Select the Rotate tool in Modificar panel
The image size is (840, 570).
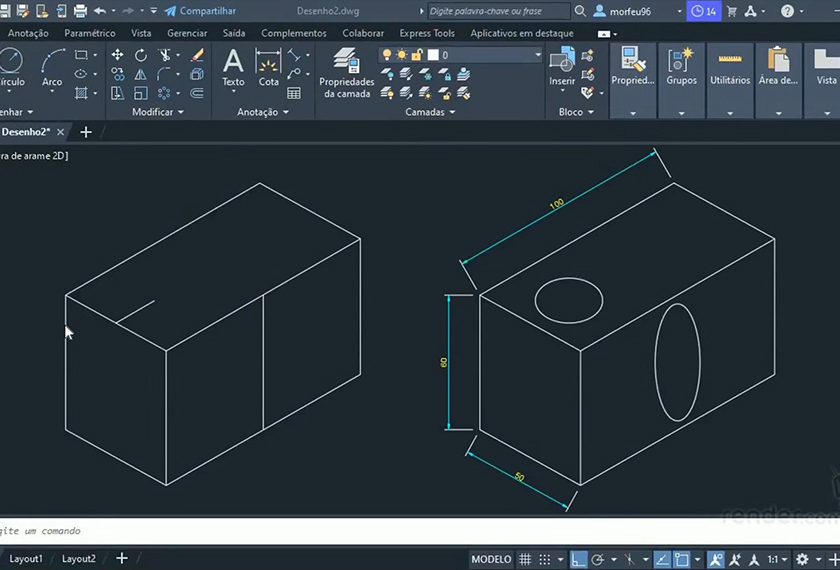(141, 55)
